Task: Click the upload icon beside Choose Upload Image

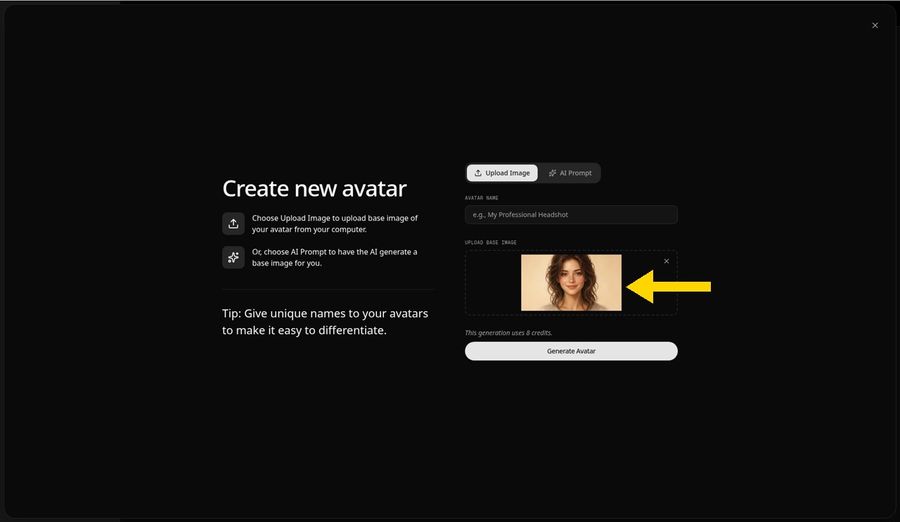Action: pyautogui.click(x=233, y=224)
